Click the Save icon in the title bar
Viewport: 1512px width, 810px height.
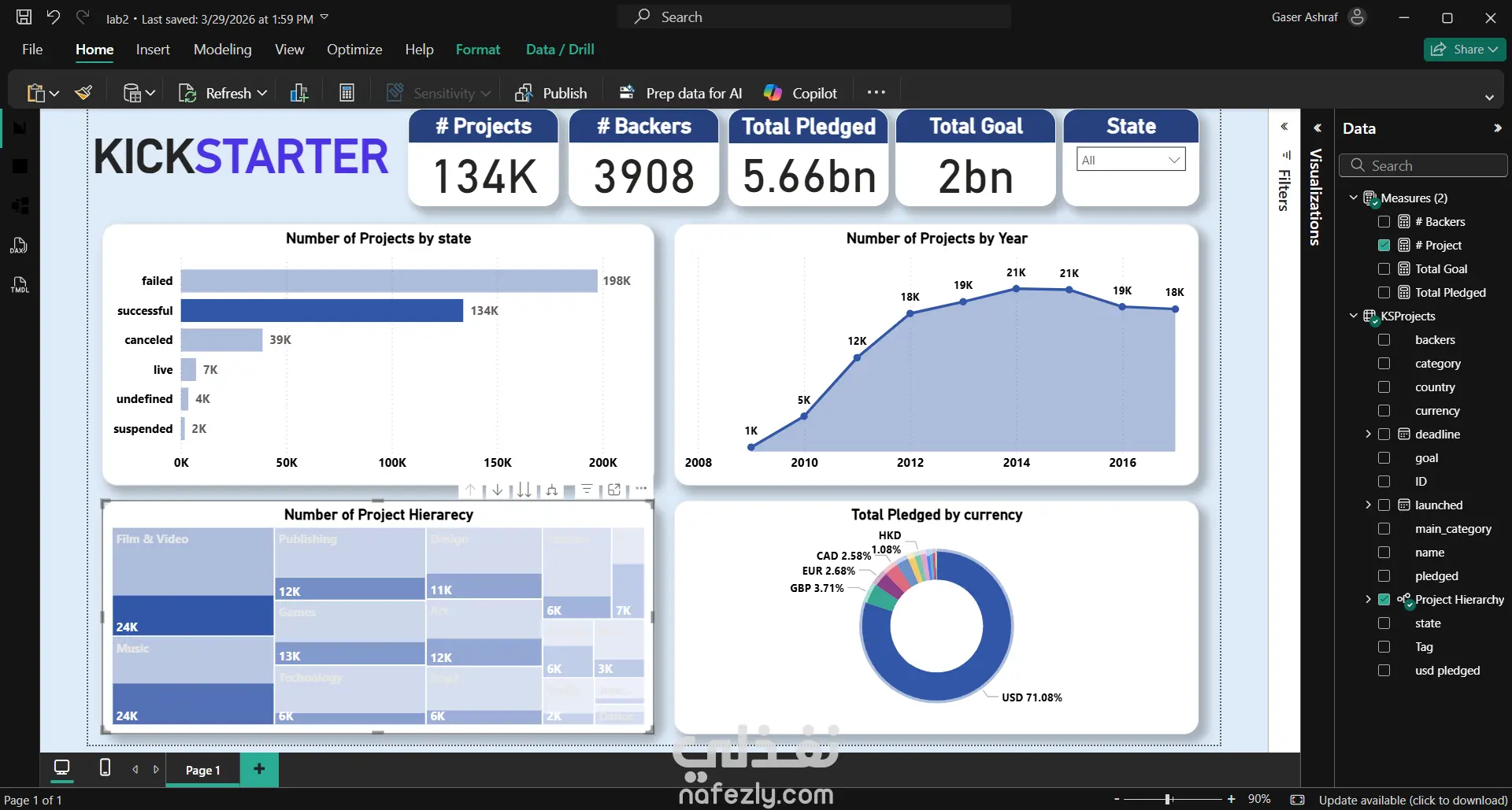pyautogui.click(x=24, y=17)
